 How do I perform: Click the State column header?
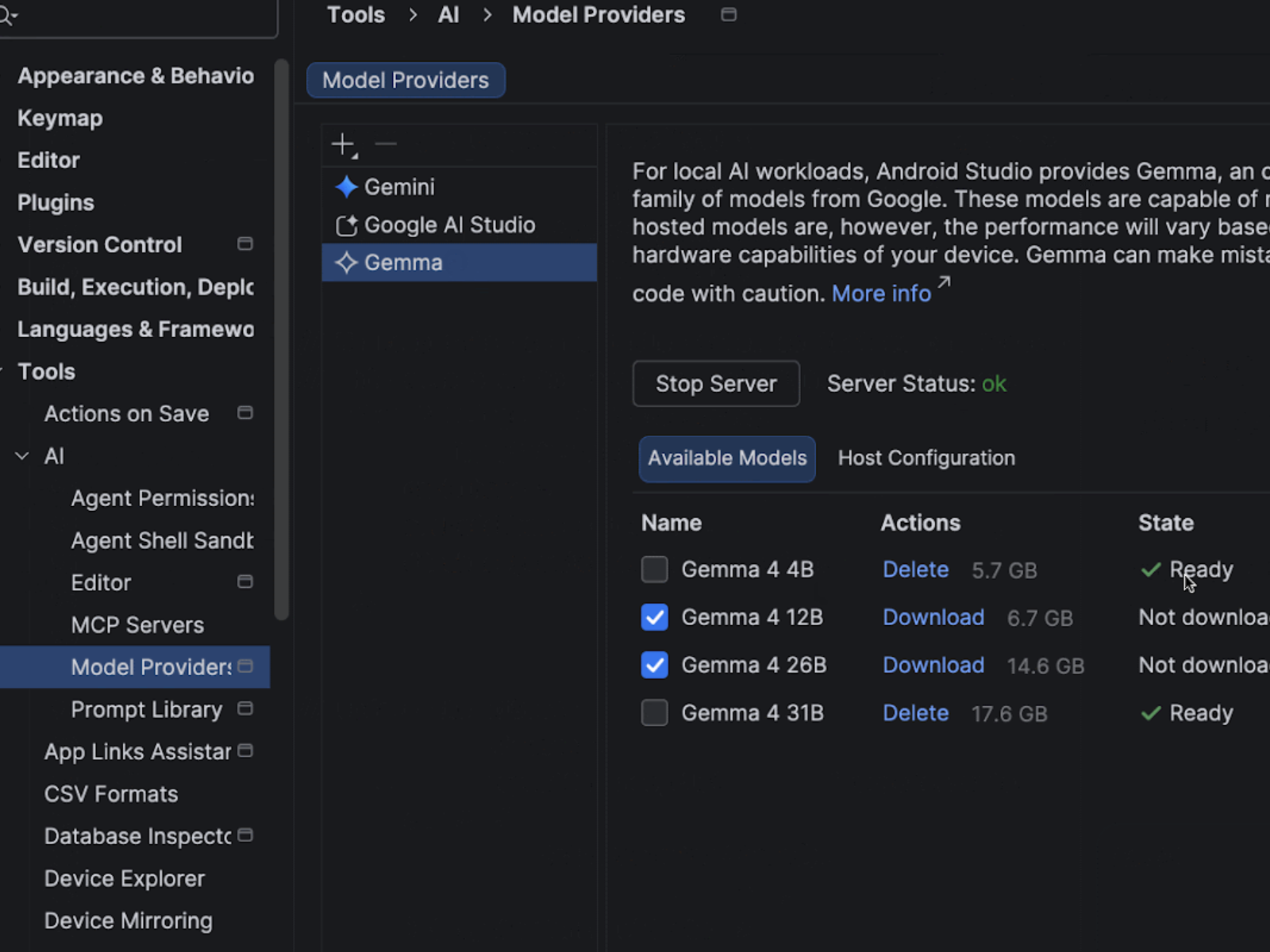[x=1166, y=523]
